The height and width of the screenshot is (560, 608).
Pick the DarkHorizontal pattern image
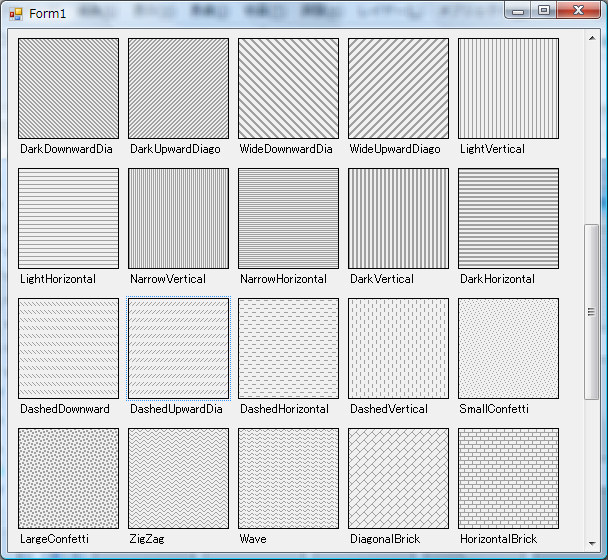[x=508, y=218]
